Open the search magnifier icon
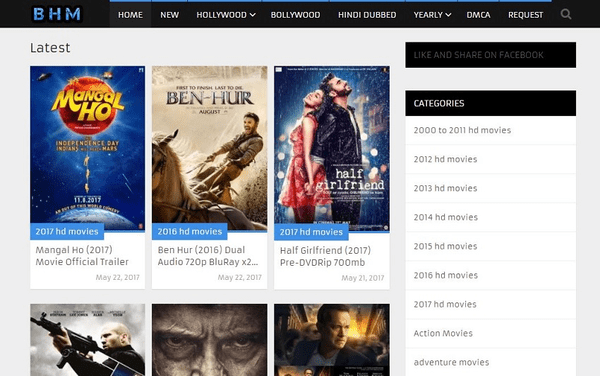 click(566, 15)
